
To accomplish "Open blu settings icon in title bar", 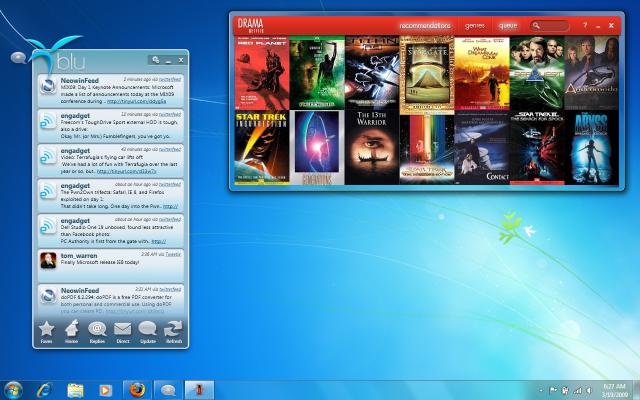I will click(x=158, y=60).
